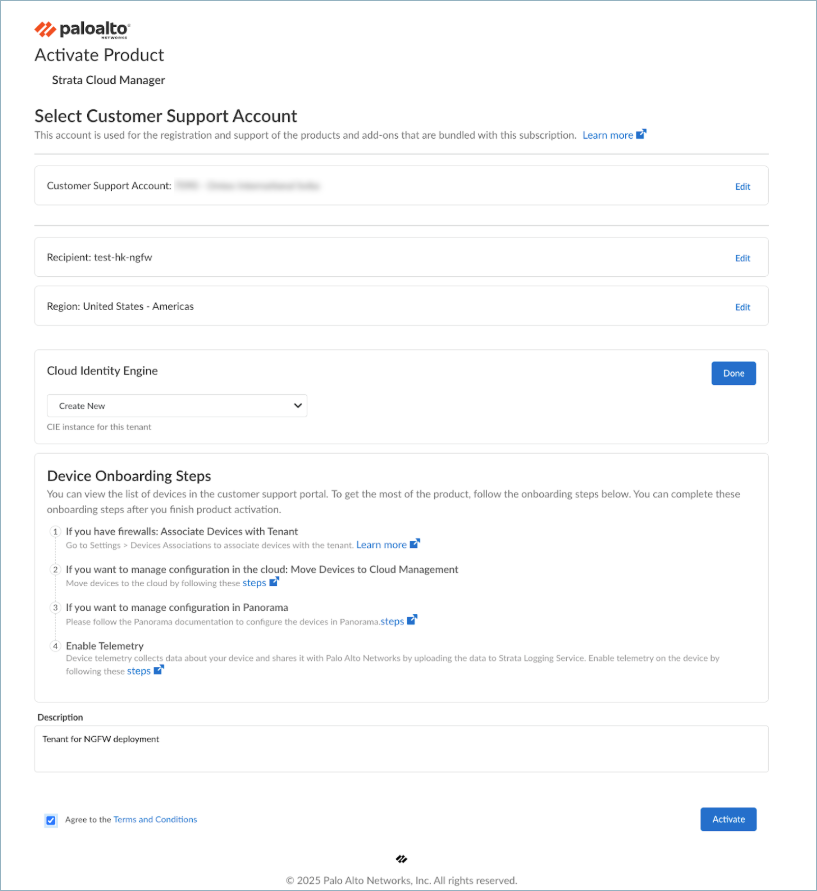Follow the steps link for enabling telemetry

coord(139,671)
